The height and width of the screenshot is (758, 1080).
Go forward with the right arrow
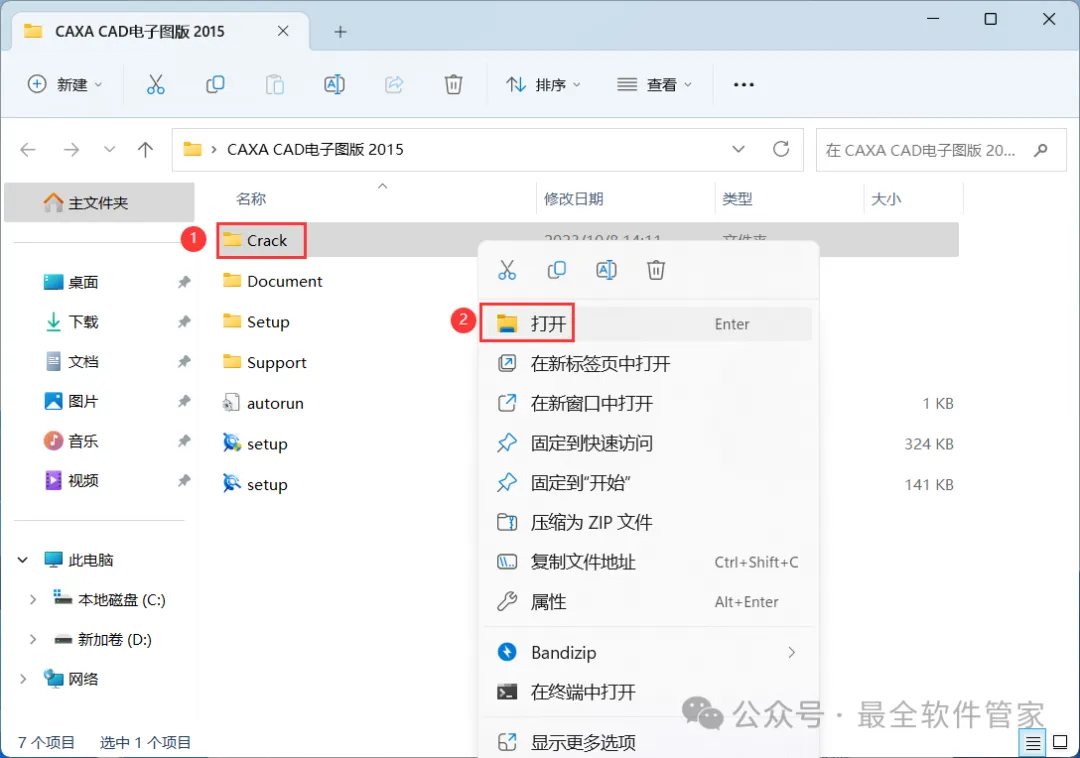click(71, 149)
